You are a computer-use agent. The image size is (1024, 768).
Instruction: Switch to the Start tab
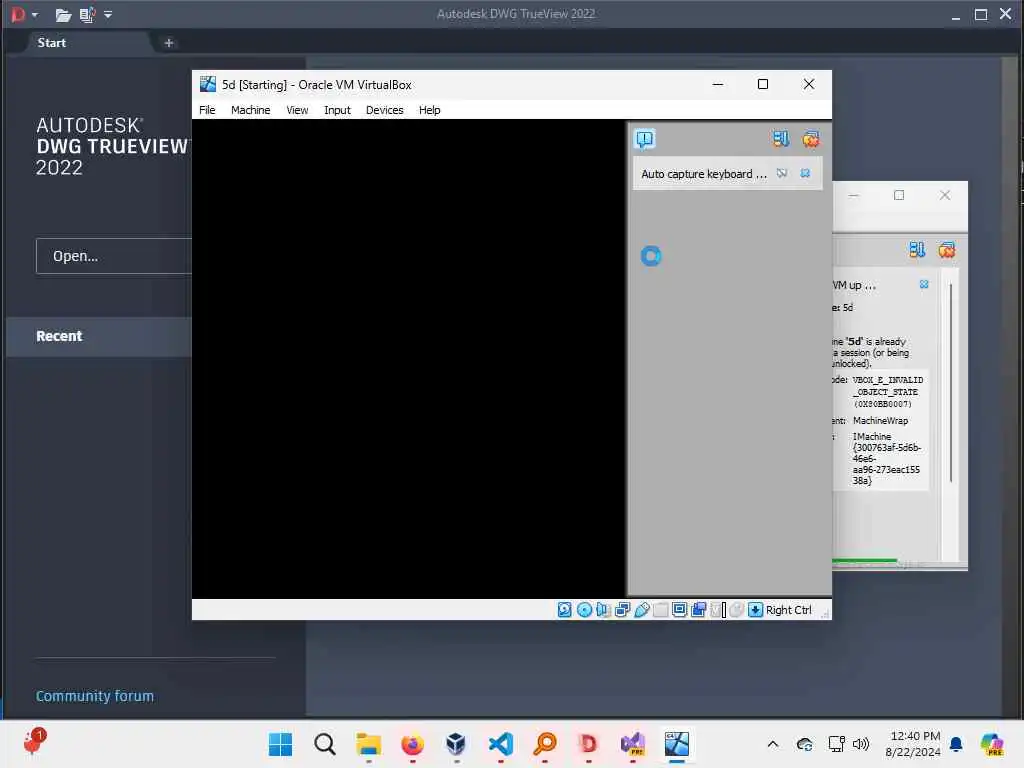click(52, 42)
